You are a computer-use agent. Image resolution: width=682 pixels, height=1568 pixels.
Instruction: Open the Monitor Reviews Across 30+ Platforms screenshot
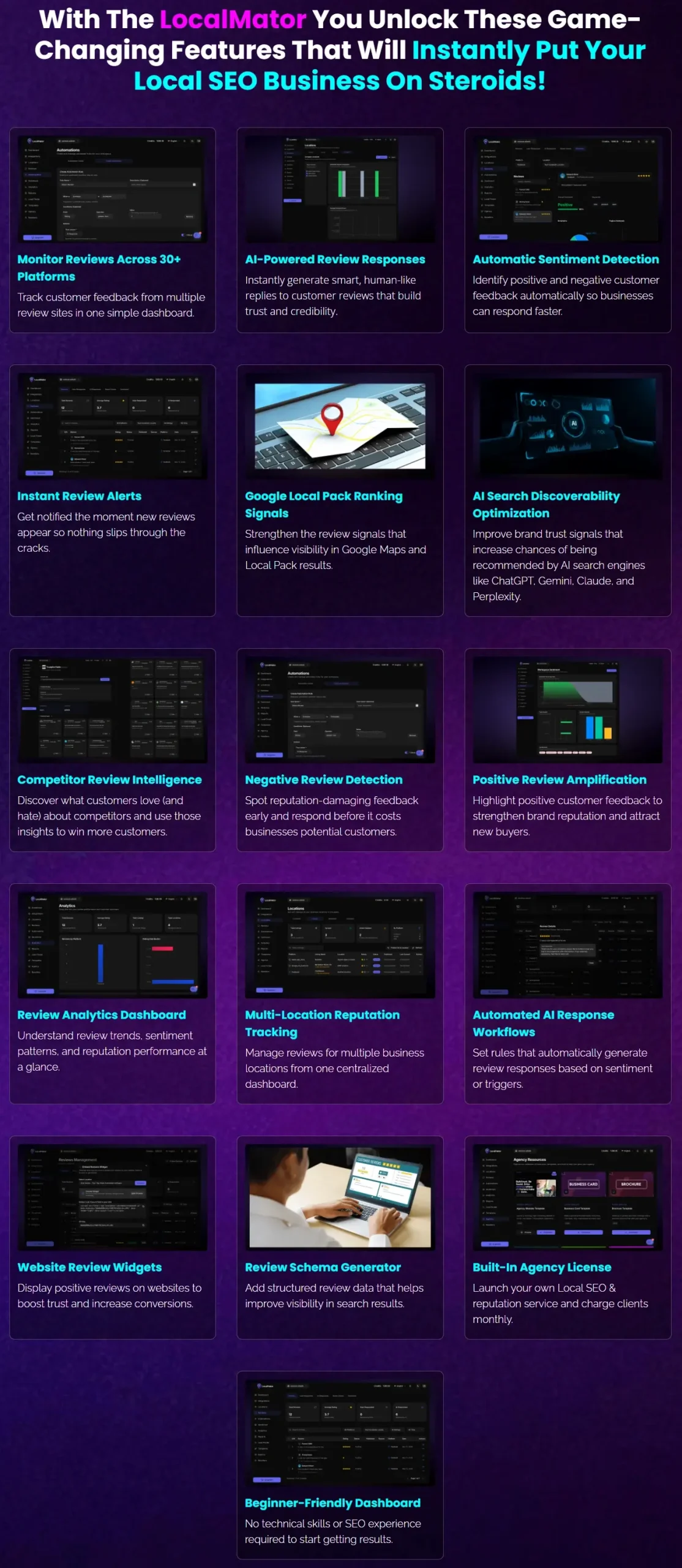click(113, 189)
